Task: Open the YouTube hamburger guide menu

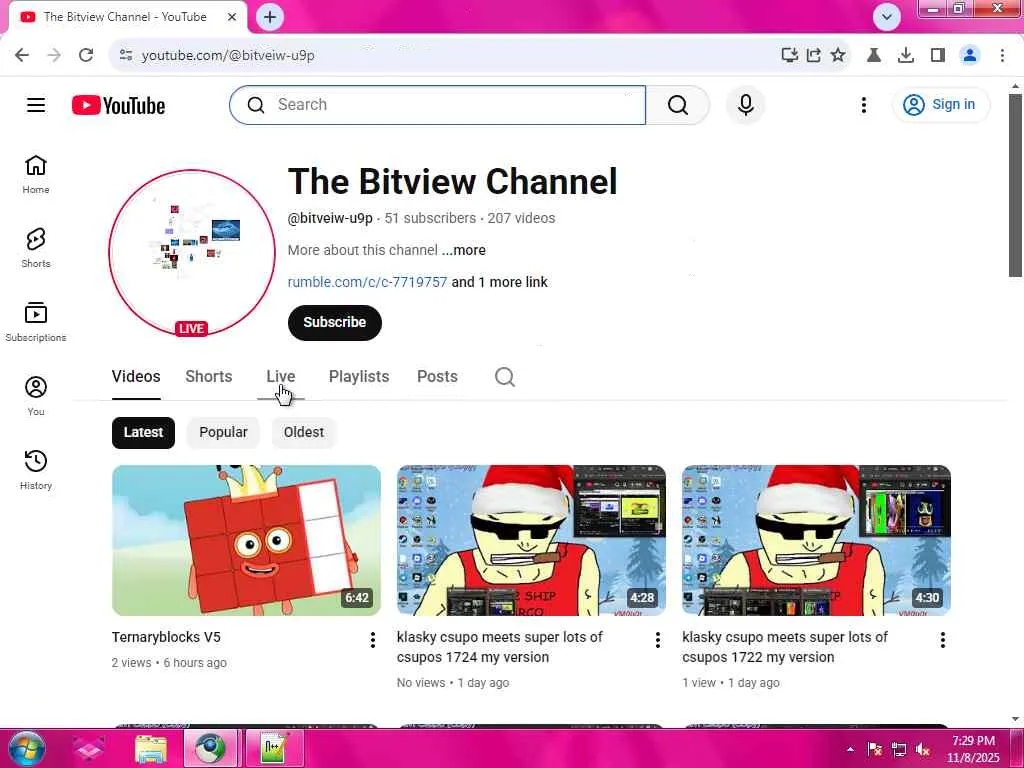Action: coord(36,104)
